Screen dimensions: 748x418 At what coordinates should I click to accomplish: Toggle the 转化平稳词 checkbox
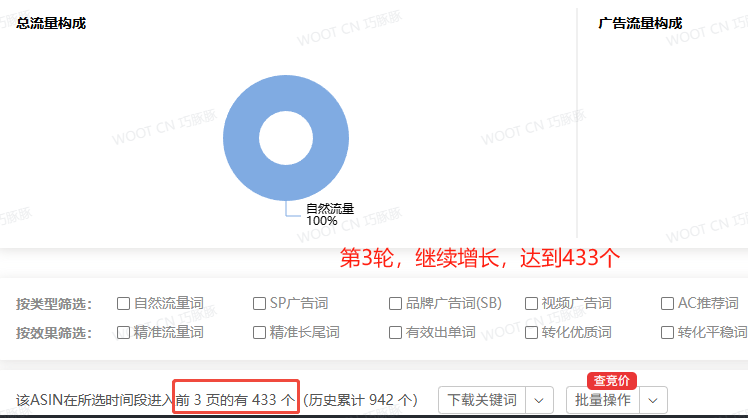668,332
